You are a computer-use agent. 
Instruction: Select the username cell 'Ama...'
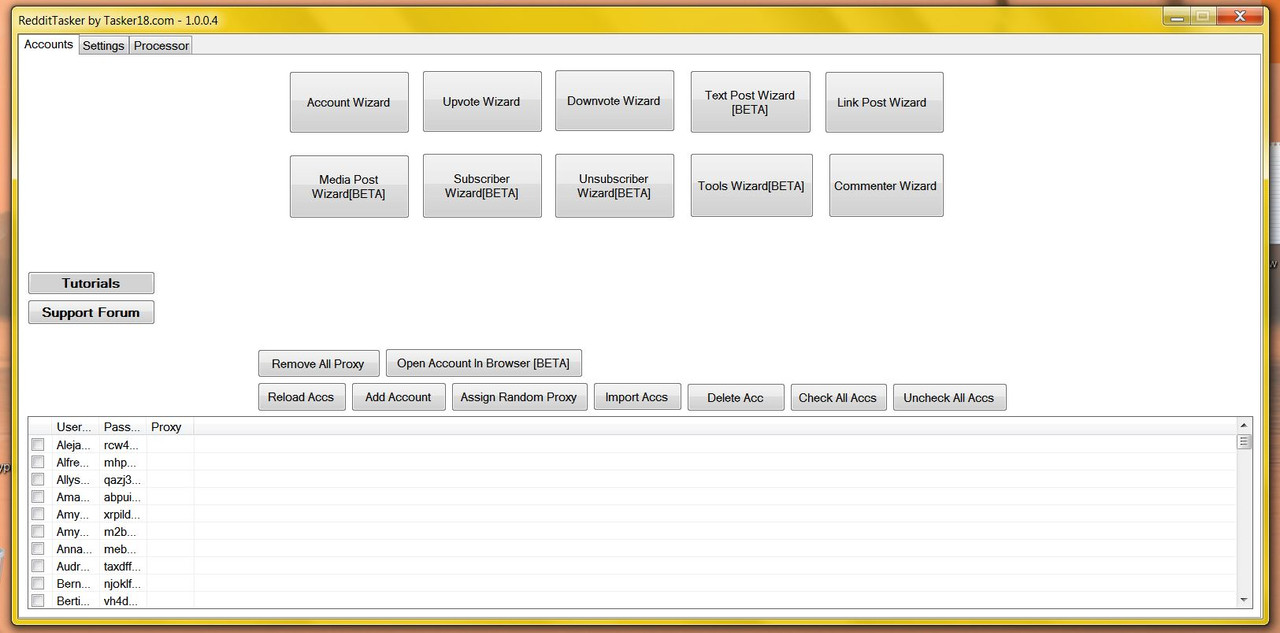pyautogui.click(x=72, y=497)
